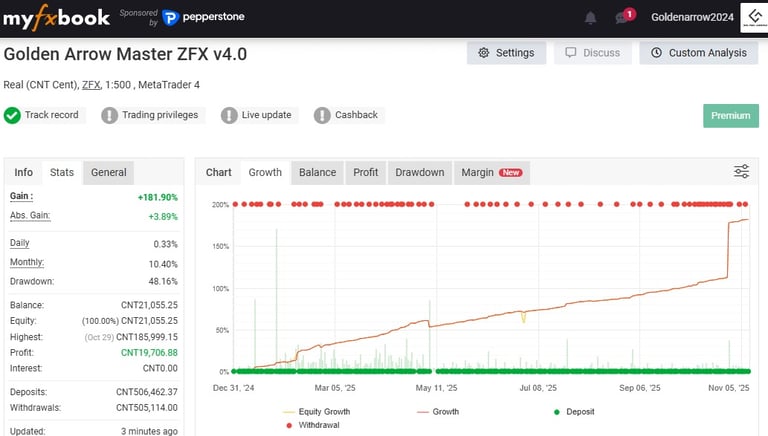768x436 pixels.
Task: Open the Pepperstone sponsor logo
Action: (203, 18)
